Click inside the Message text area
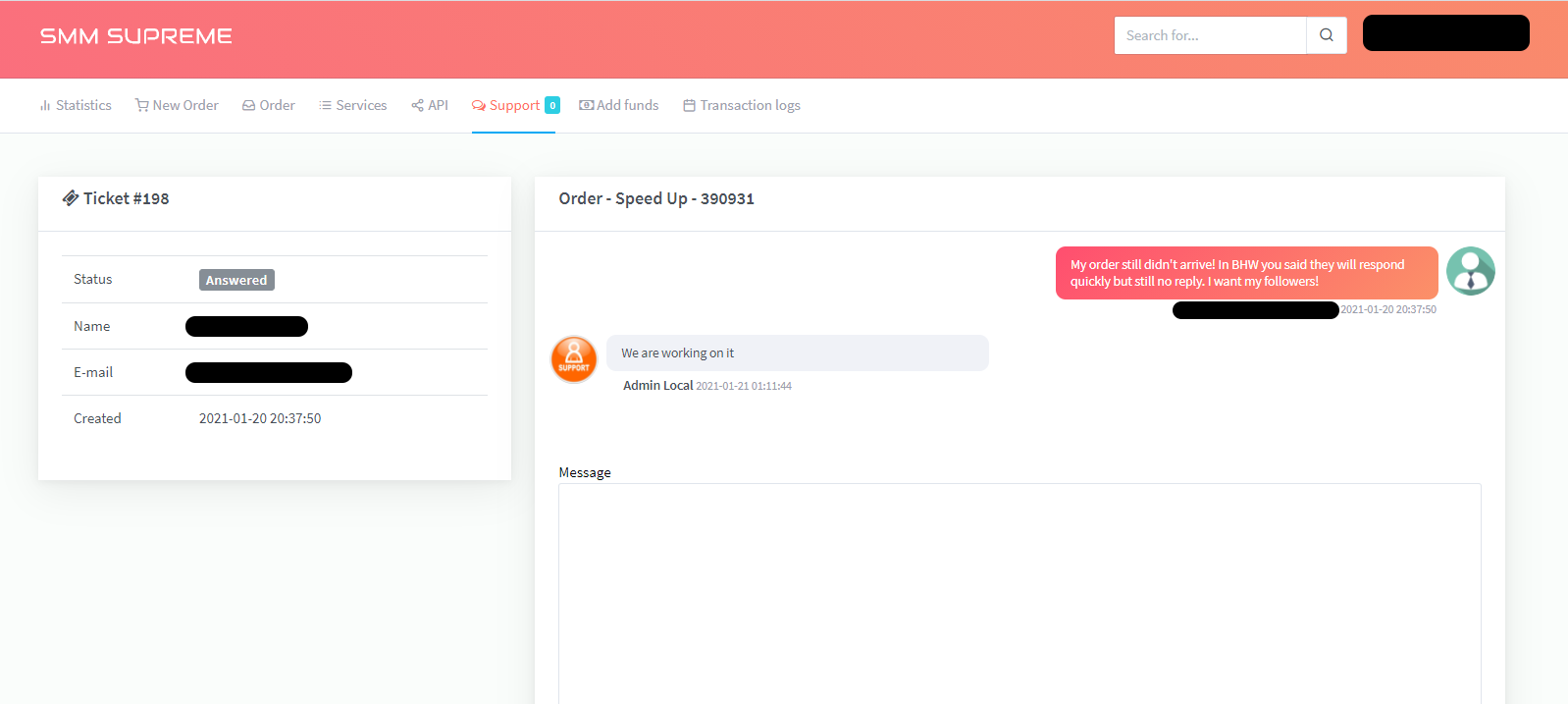This screenshot has width=1568, height=704. (x=1019, y=593)
